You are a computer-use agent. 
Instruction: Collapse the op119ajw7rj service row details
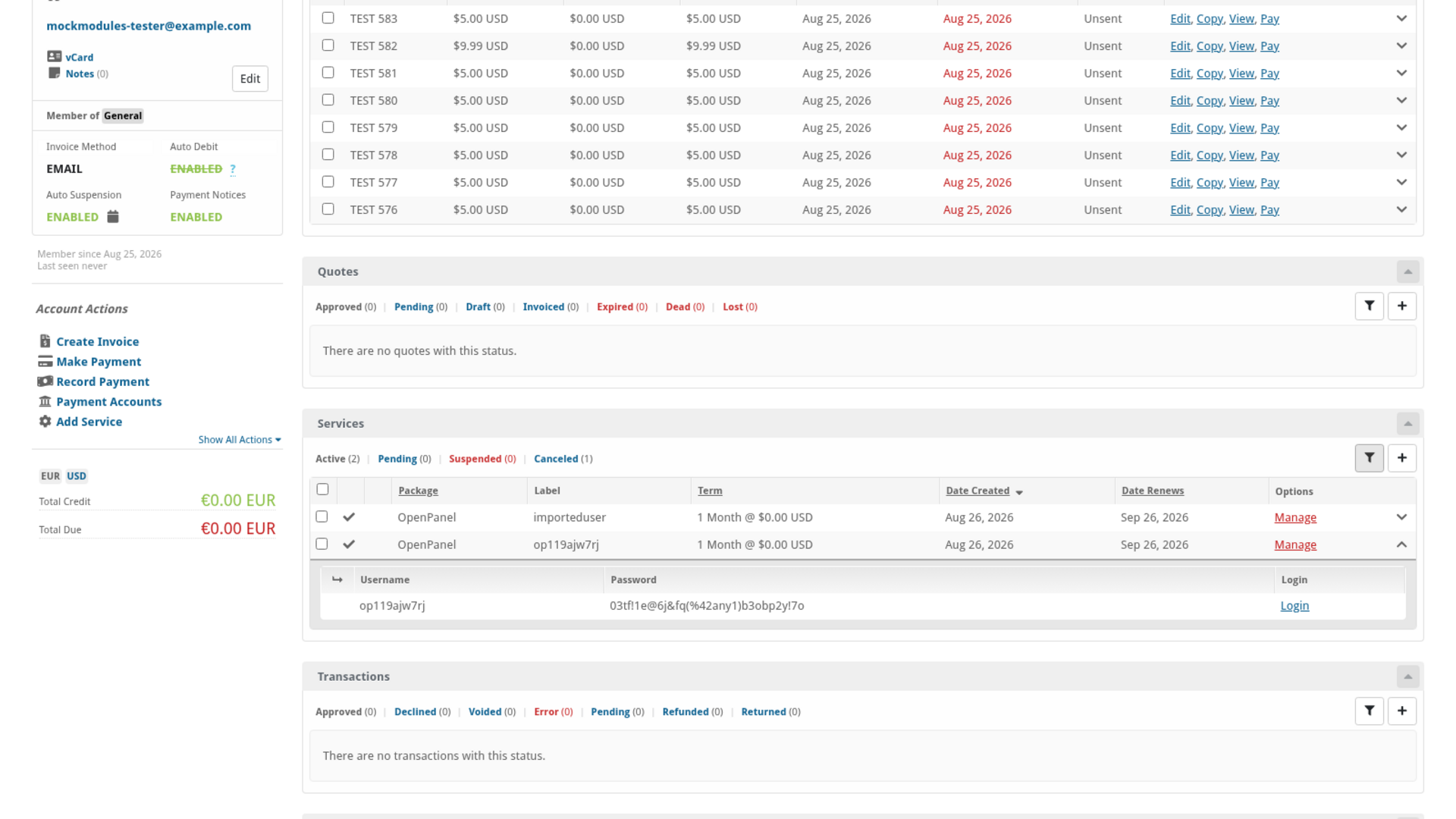(1401, 544)
